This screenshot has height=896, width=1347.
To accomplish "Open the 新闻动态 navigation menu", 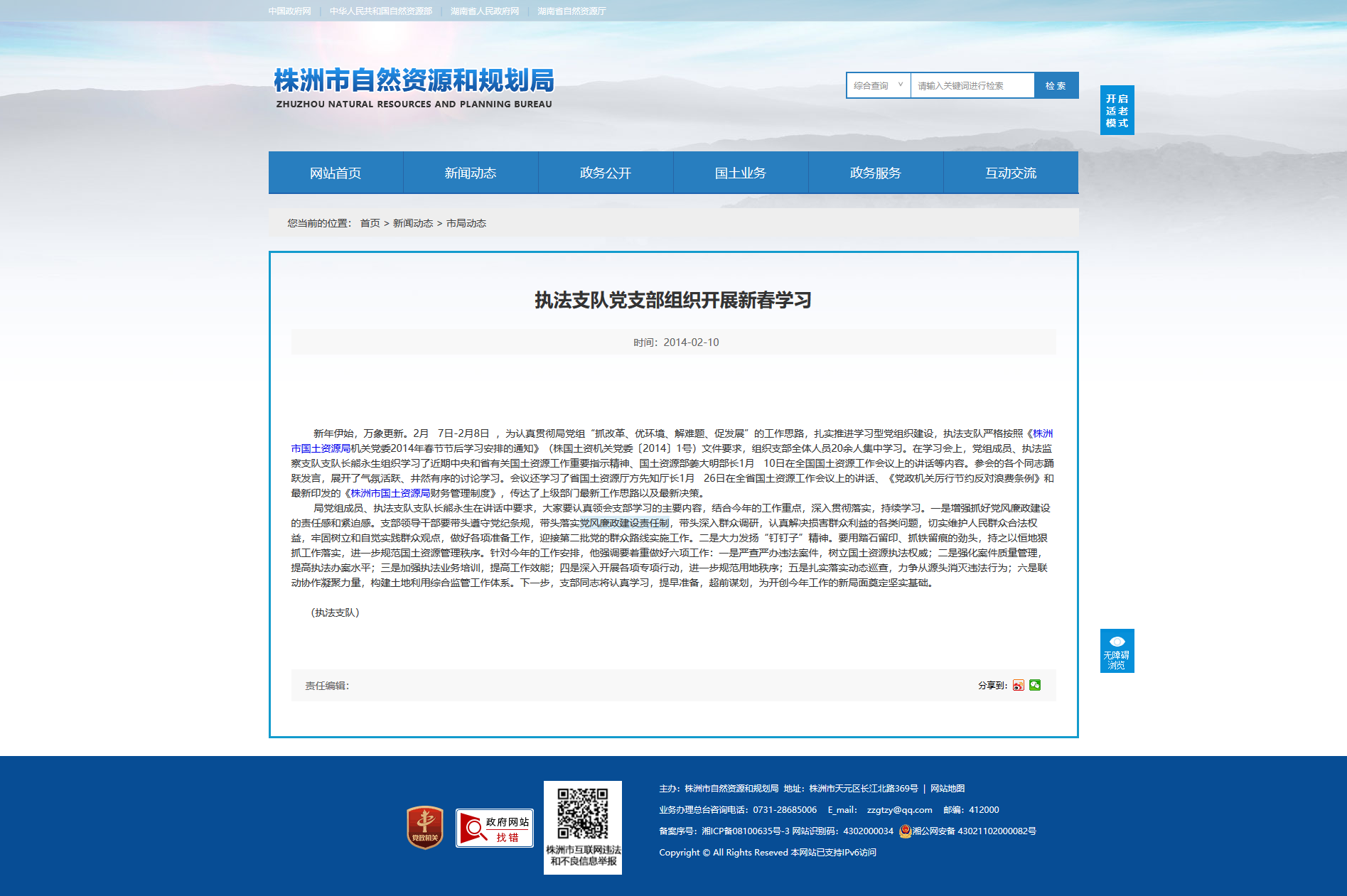I will click(471, 173).
